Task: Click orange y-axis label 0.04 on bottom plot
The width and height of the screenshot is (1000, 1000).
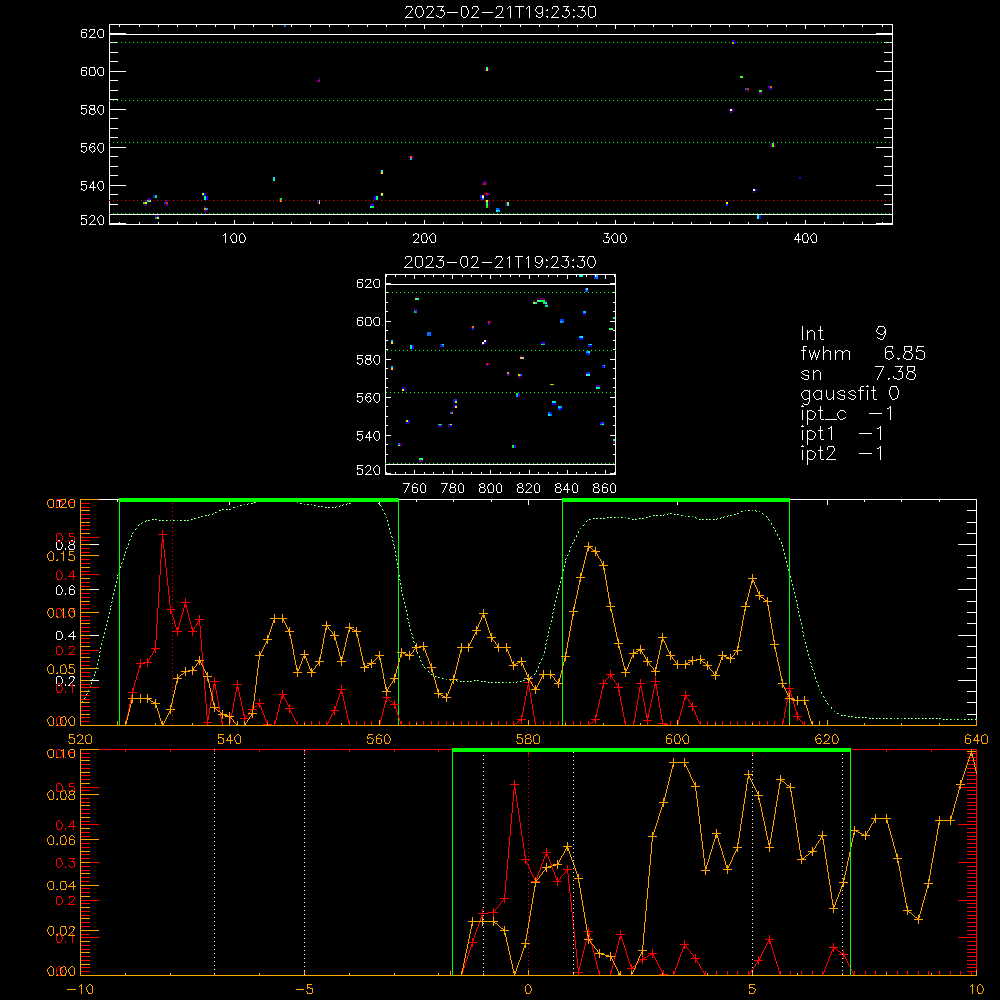Action: point(61,885)
